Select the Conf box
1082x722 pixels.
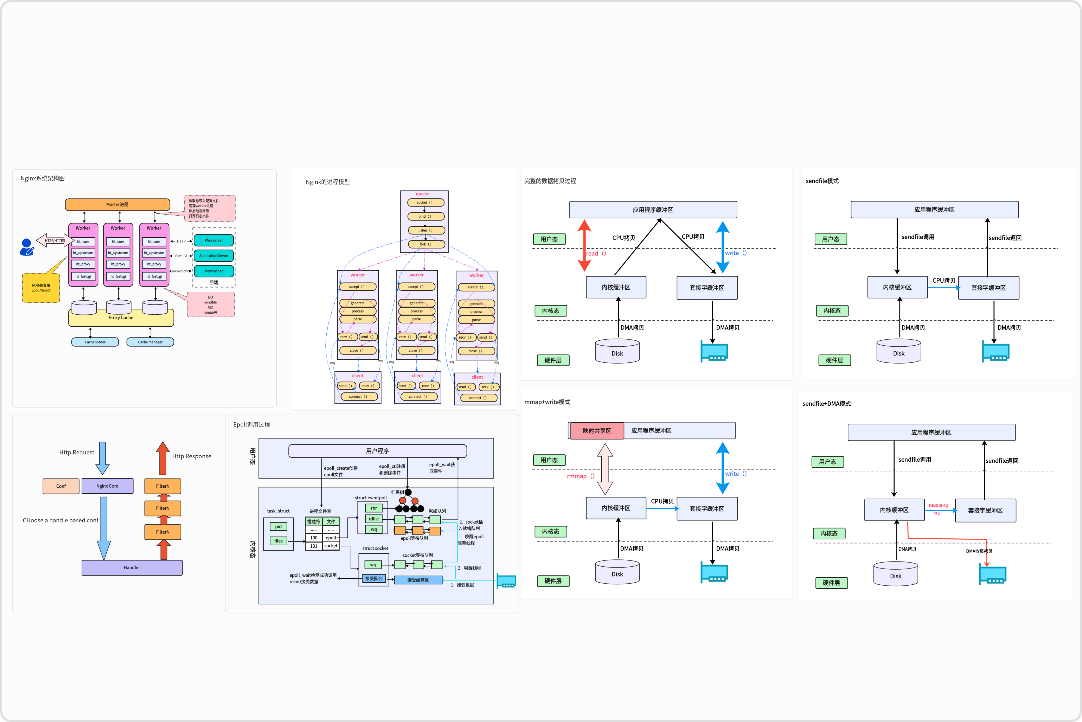[x=61, y=486]
